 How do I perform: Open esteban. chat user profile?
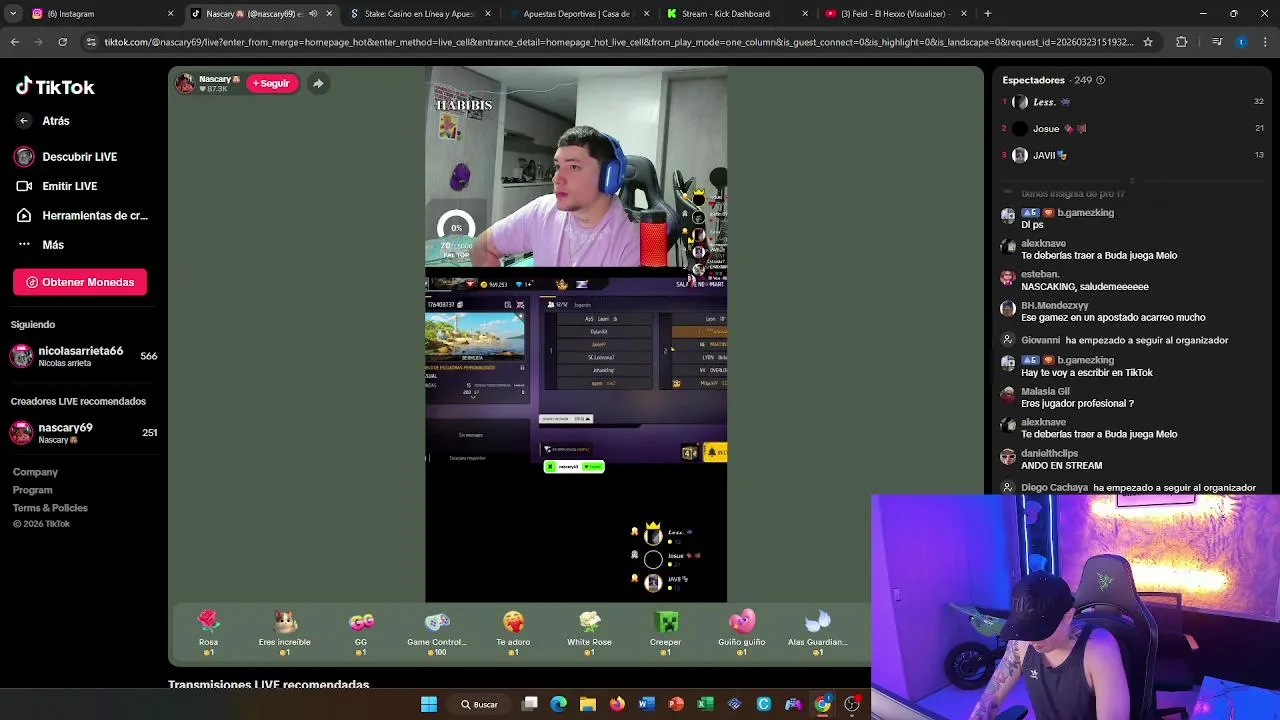tap(1040, 274)
